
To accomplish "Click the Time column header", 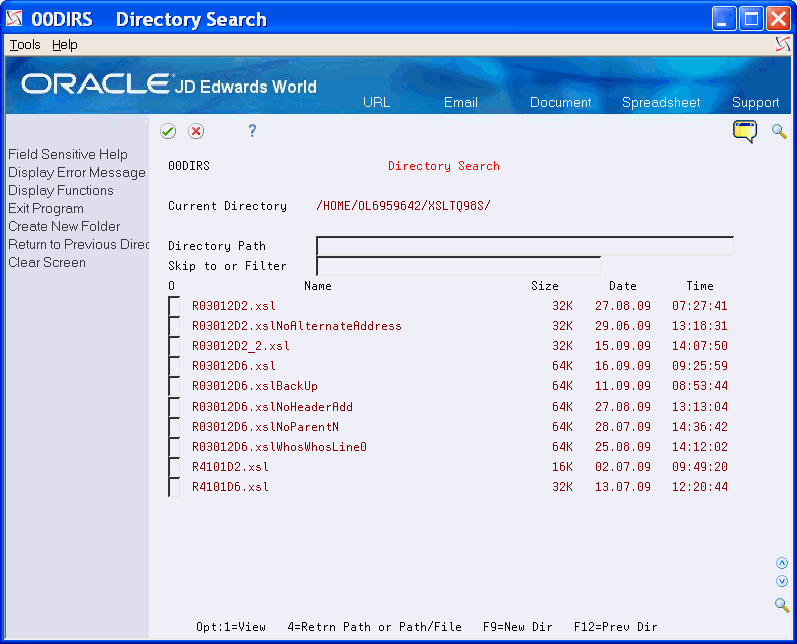I will [700, 286].
